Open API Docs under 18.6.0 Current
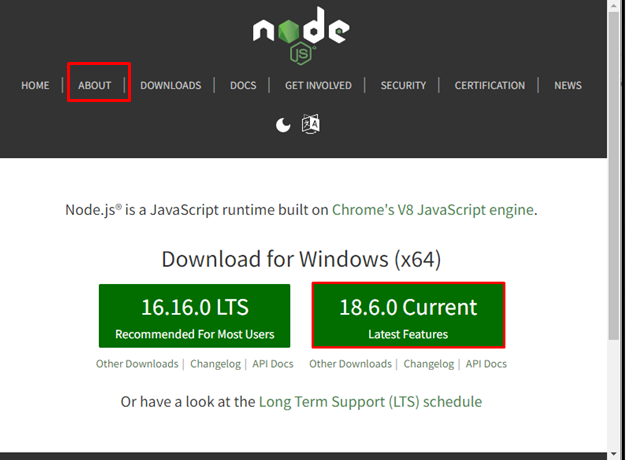 coord(486,364)
